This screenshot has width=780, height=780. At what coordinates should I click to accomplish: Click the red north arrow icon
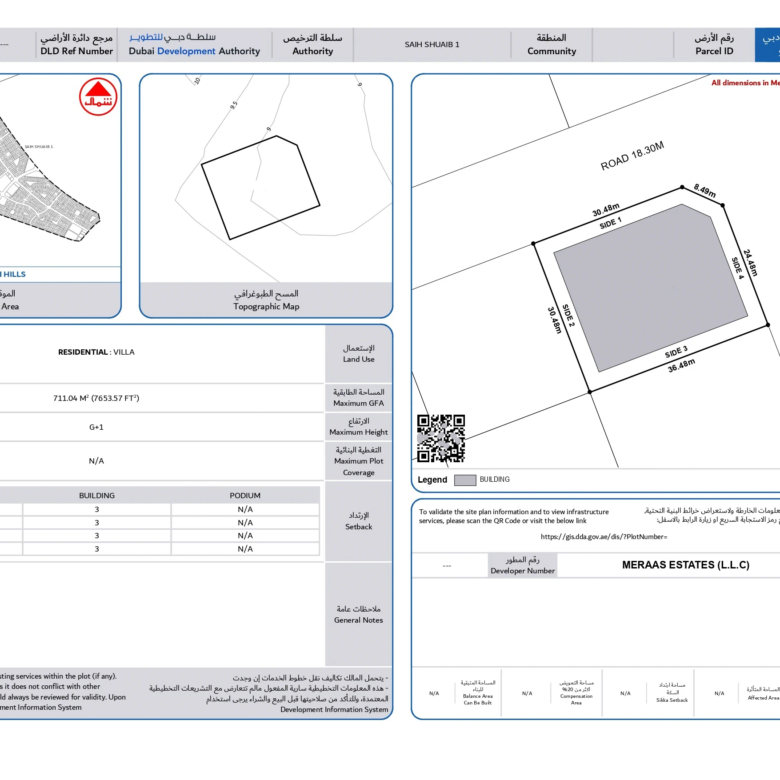click(98, 97)
